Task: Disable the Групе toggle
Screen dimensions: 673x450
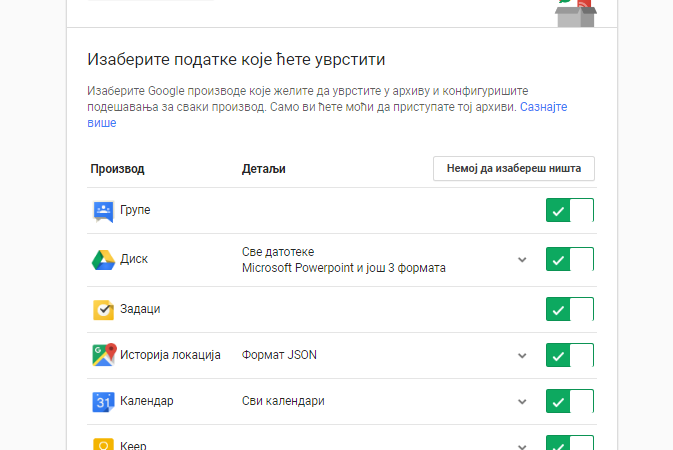Action: coord(570,210)
